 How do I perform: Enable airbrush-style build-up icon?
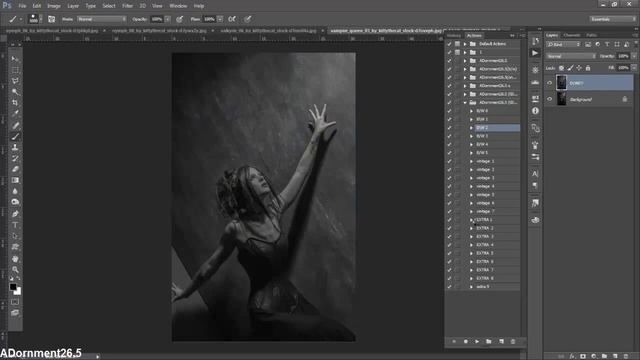232,19
